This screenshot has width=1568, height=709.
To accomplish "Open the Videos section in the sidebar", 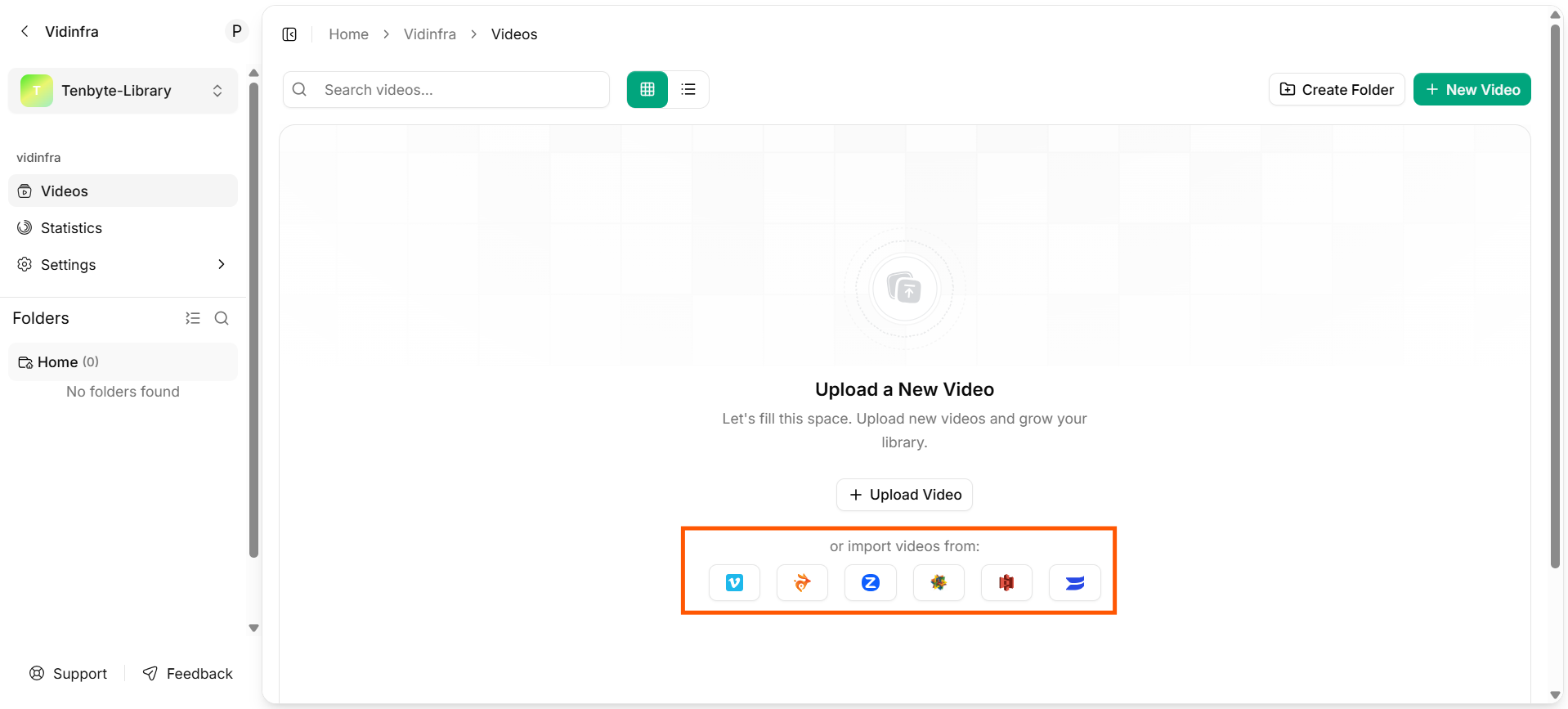I will pyautogui.click(x=123, y=191).
